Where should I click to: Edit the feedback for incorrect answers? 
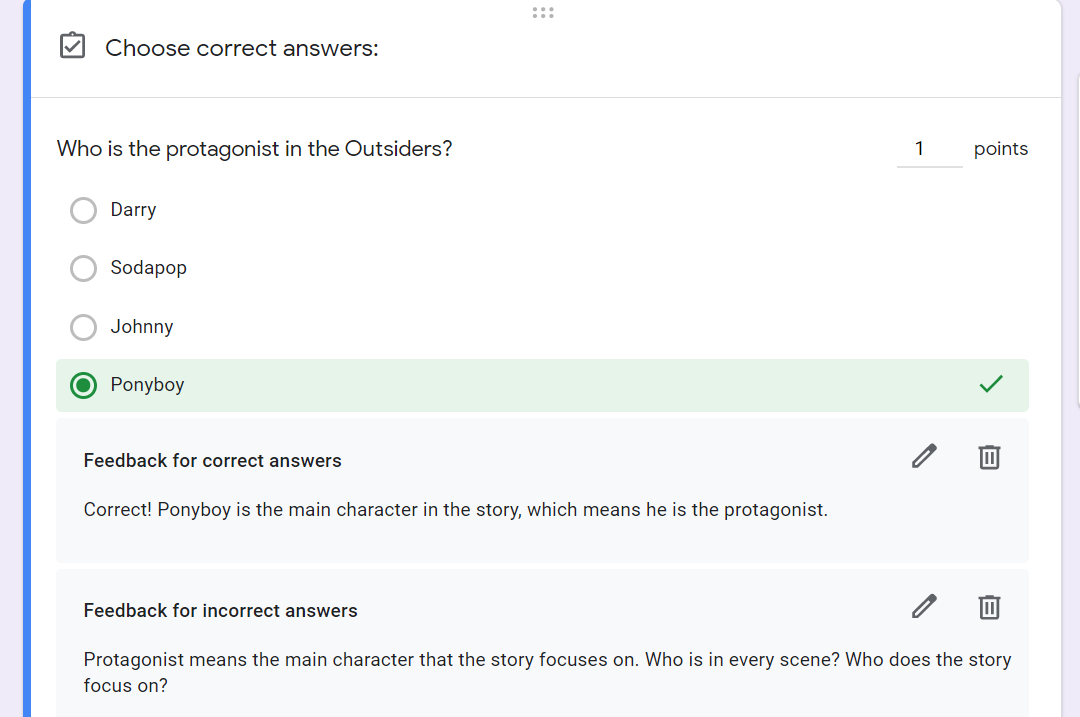[x=925, y=607]
